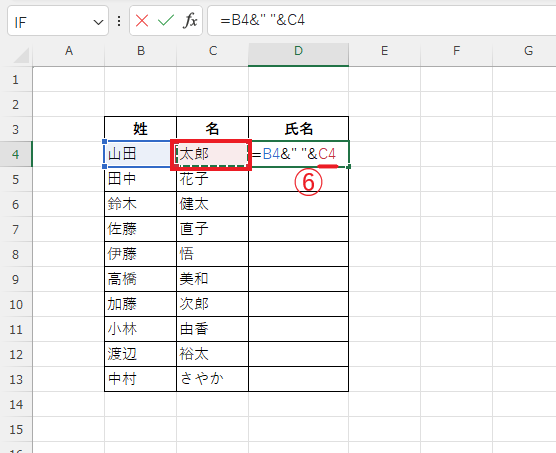Viewport: 556px width, 453px height.
Task: Select row 10 header
Action: click(x=16, y=304)
